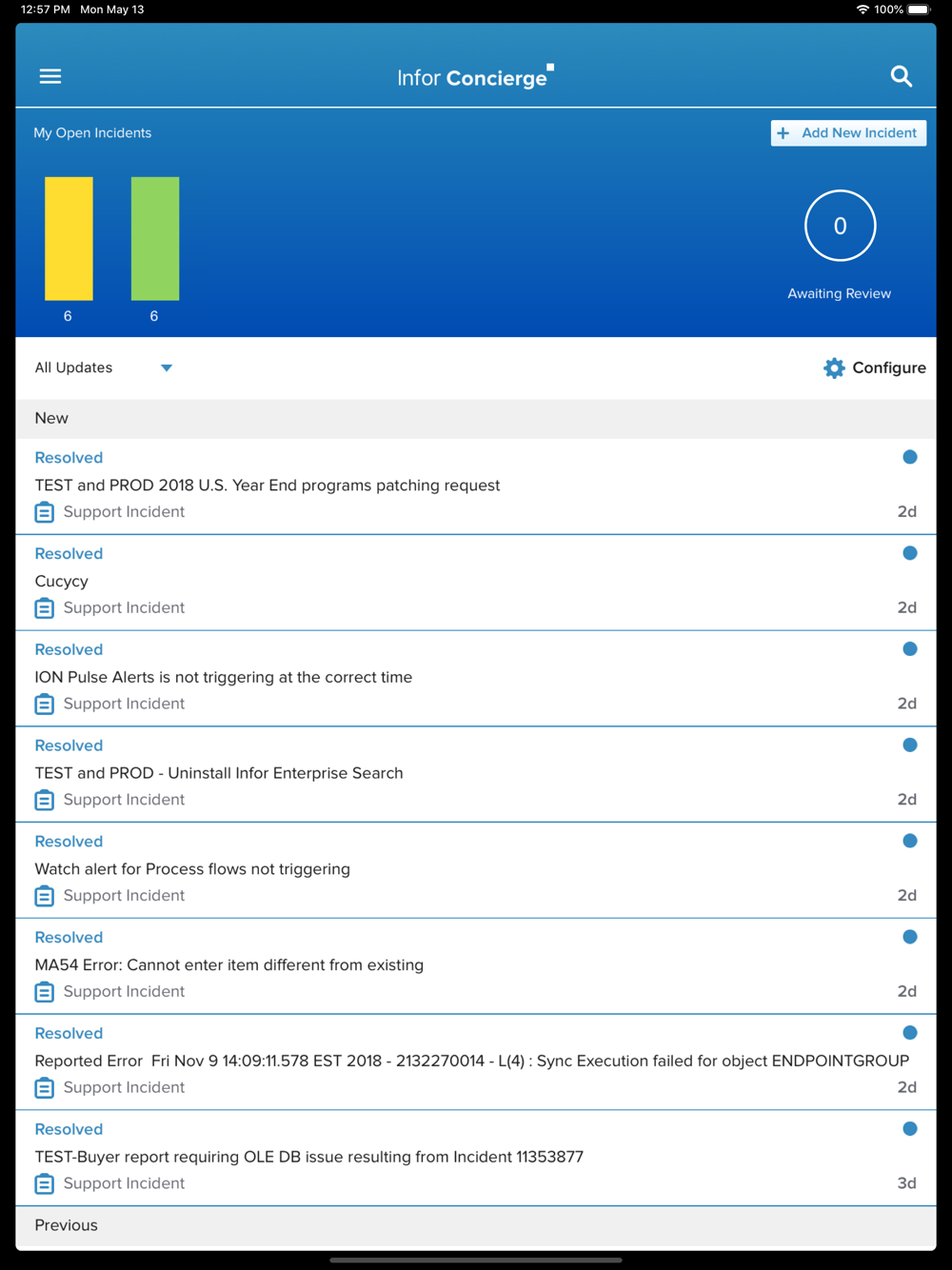Open the hamburger navigation menu
This screenshot has height=1270, width=952.
tap(50, 76)
